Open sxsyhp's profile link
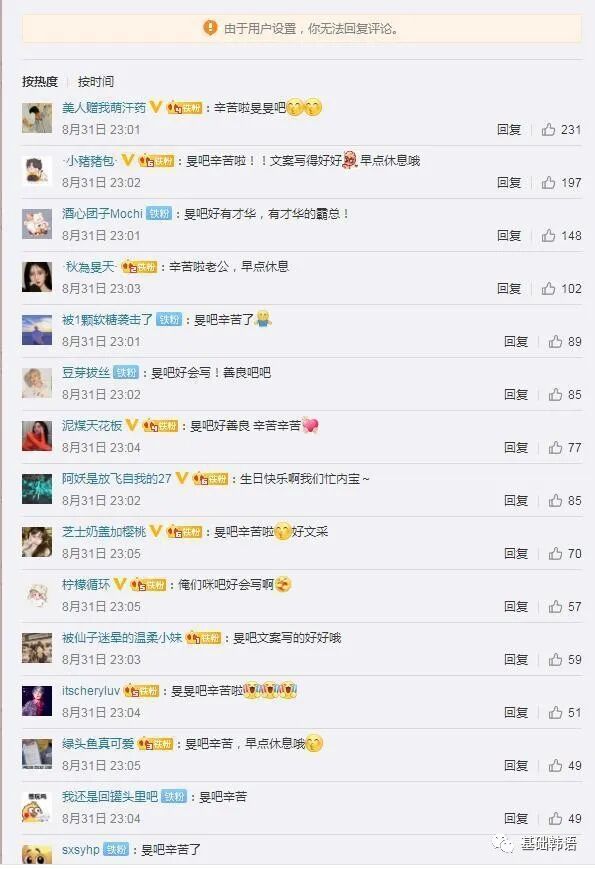The width and height of the screenshot is (595, 869). [81, 850]
